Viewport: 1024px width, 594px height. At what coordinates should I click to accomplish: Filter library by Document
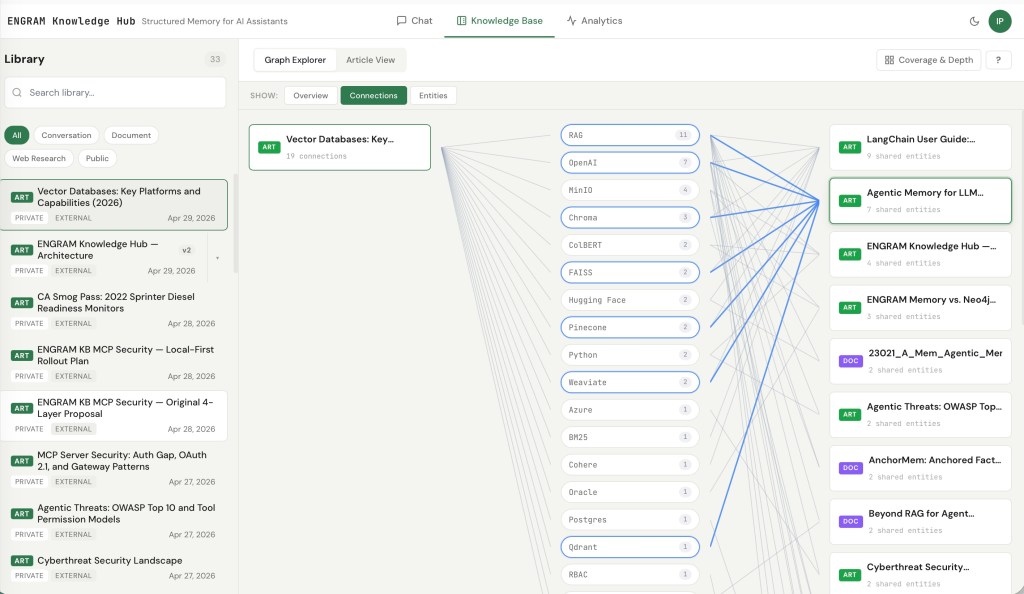click(131, 135)
